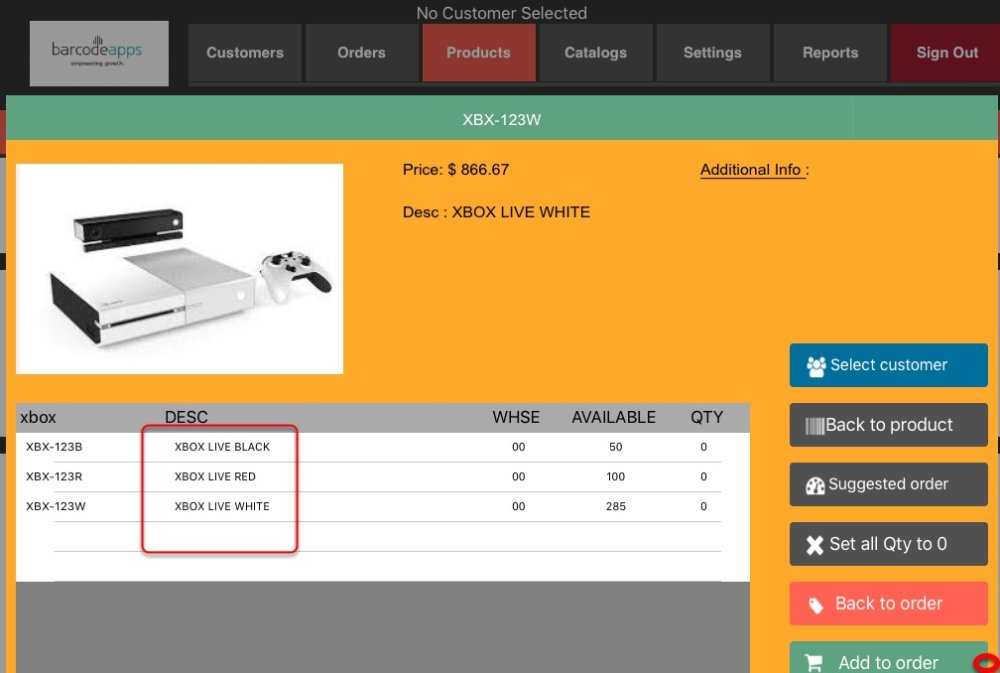Screen dimensions: 1000x673
Task: Click the xbox column header
Action: click(x=38, y=417)
